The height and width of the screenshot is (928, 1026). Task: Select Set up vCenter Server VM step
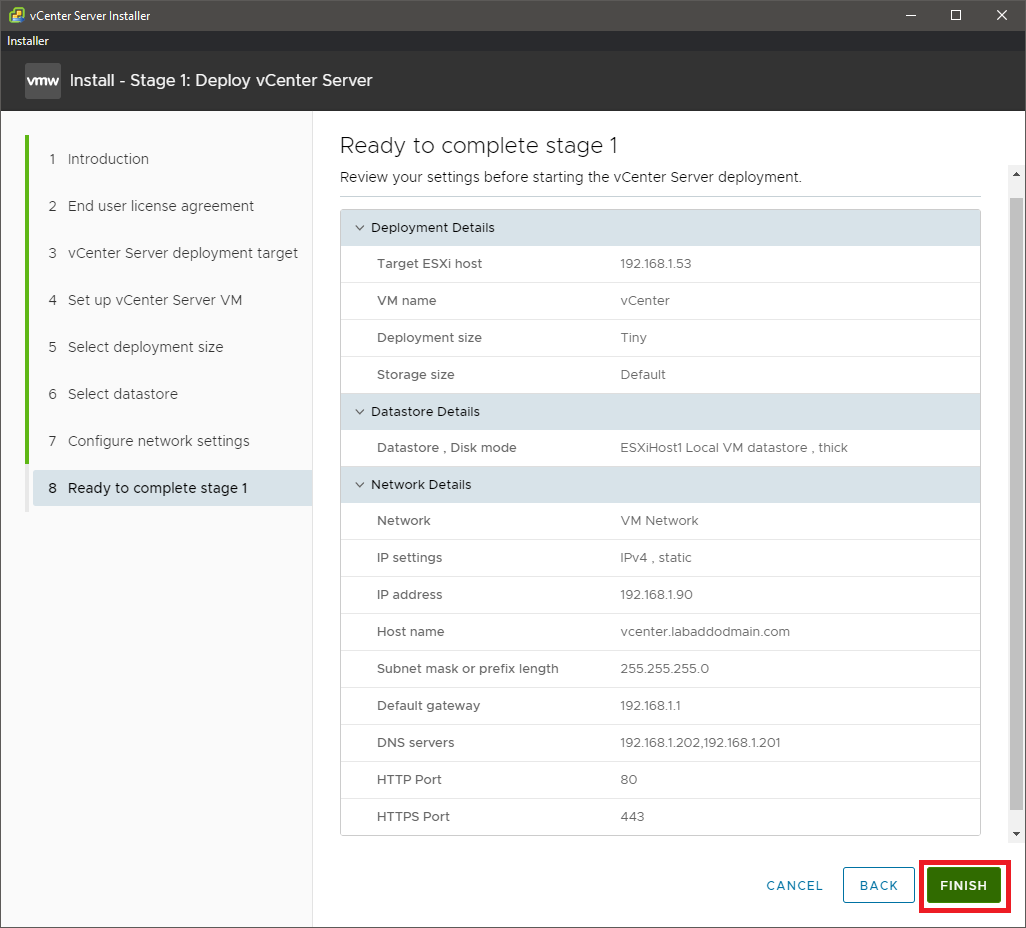(154, 300)
